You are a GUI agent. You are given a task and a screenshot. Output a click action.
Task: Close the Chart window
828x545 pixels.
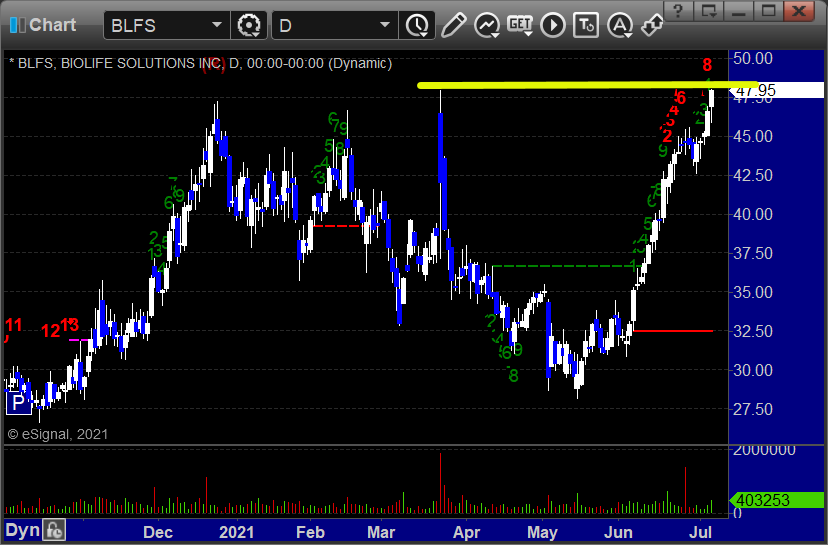point(799,11)
